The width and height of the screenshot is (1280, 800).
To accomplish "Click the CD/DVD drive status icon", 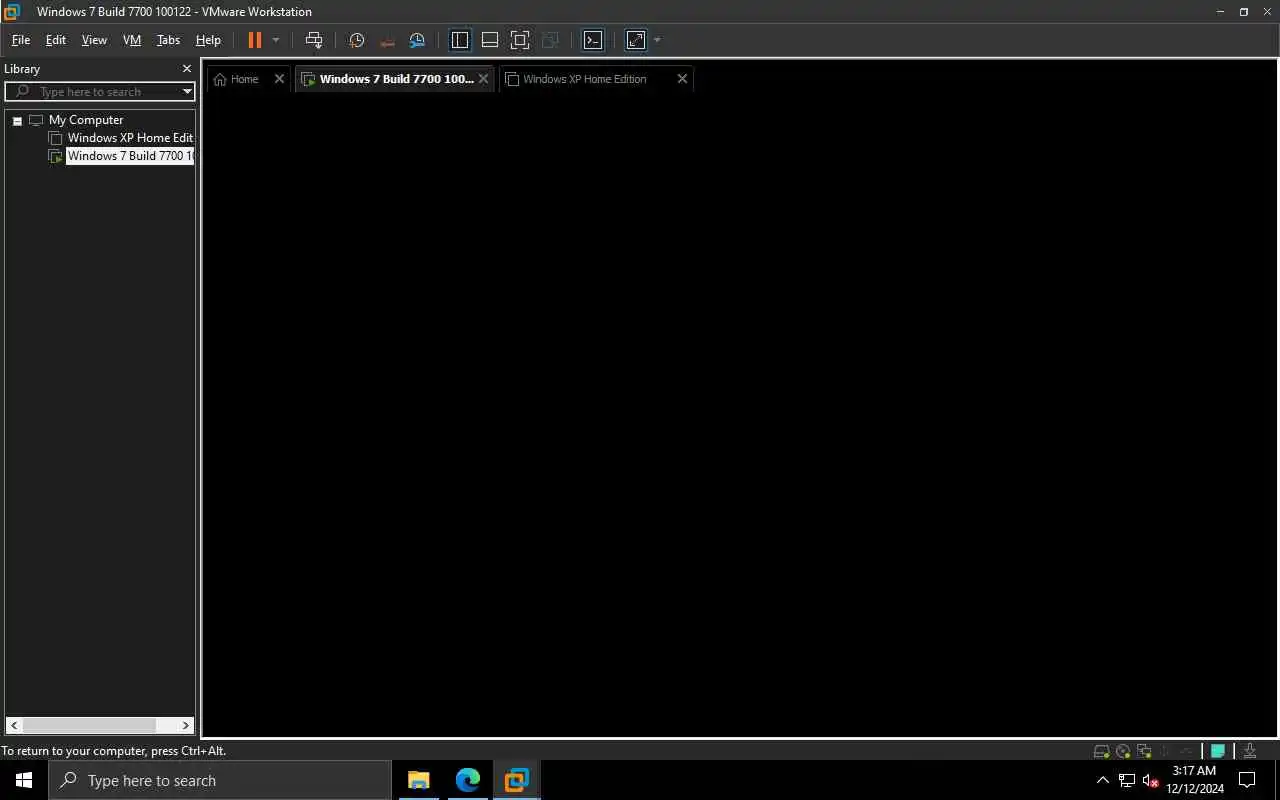I will [1123, 751].
